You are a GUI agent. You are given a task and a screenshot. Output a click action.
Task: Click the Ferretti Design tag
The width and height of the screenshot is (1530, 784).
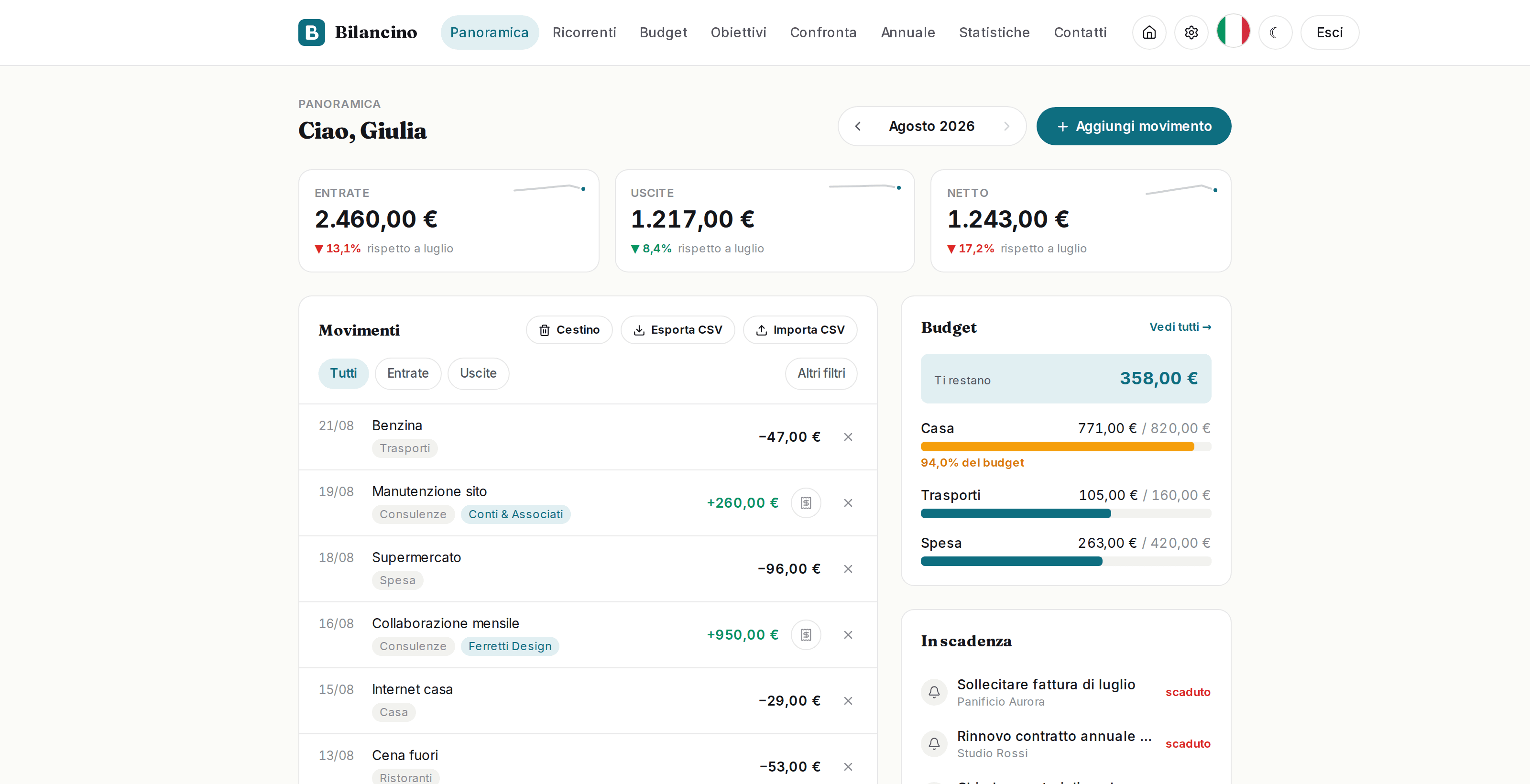(x=510, y=646)
